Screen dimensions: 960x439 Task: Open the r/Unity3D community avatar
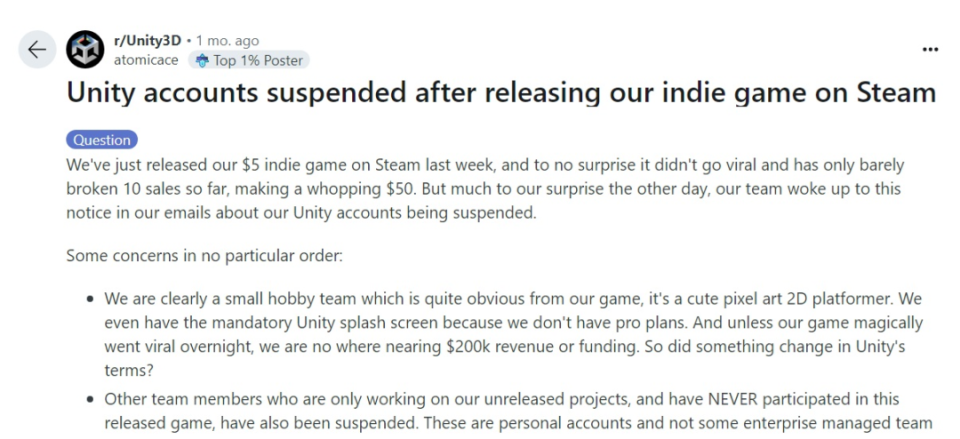pyautogui.click(x=84, y=50)
